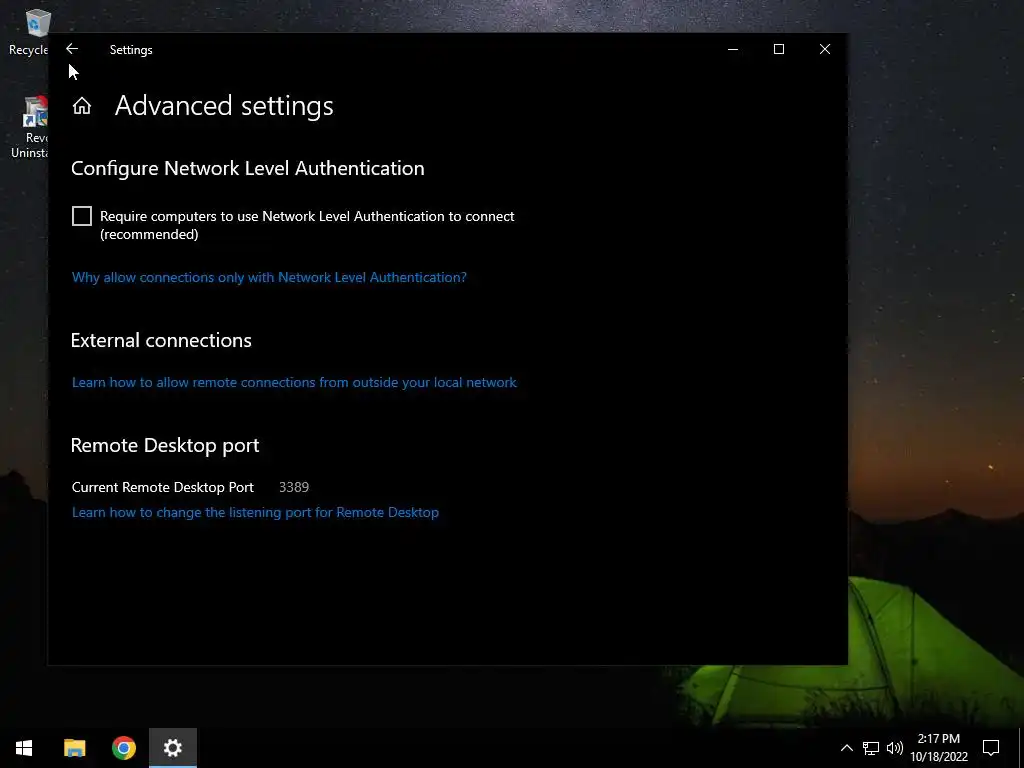Select the Recycle Bin desktop icon
The height and width of the screenshot is (768, 1024).
[x=27, y=33]
